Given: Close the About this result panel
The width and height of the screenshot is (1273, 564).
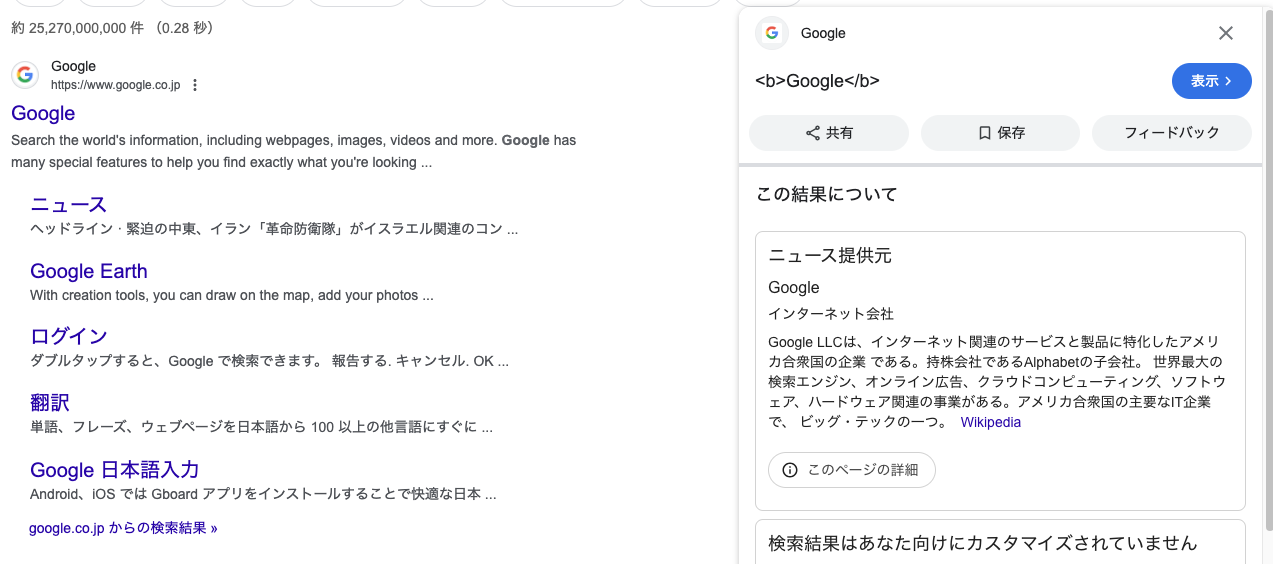Looking at the screenshot, I should pyautogui.click(x=1226, y=33).
